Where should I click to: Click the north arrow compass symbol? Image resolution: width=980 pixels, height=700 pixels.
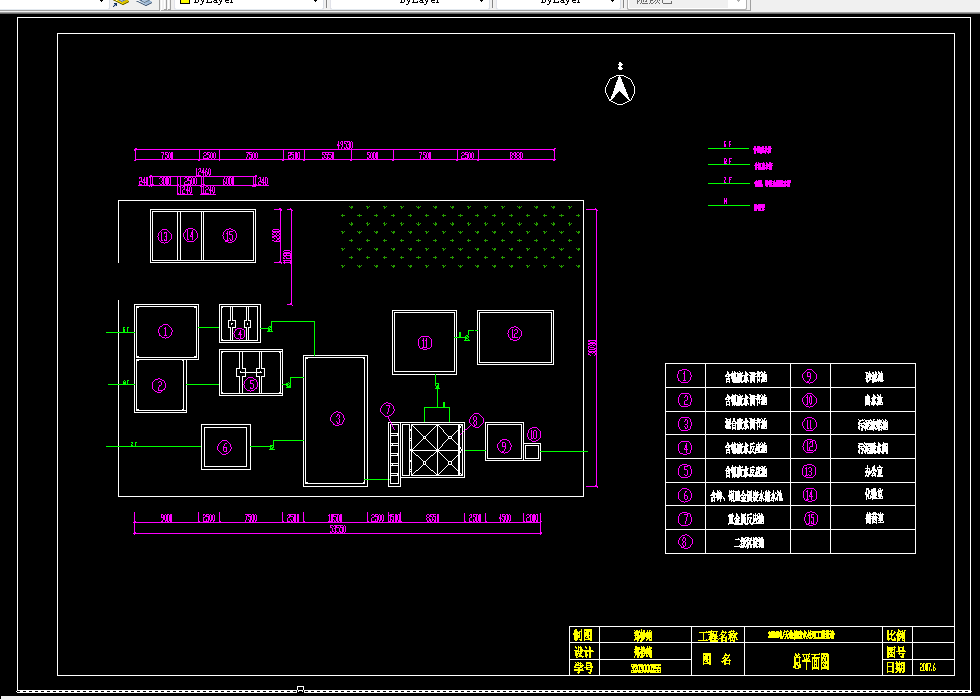pos(620,89)
